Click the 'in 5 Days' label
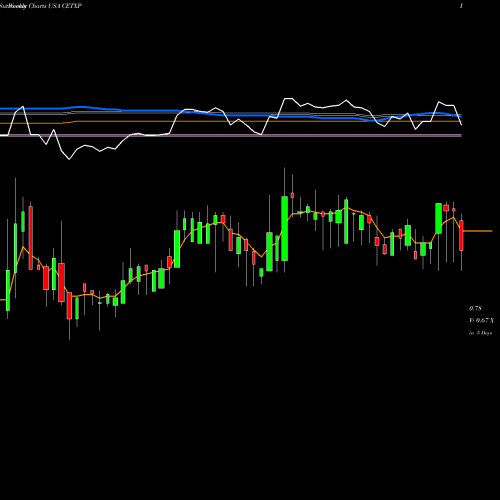Image resolution: width=500 pixels, height=500 pixels. 480,333
